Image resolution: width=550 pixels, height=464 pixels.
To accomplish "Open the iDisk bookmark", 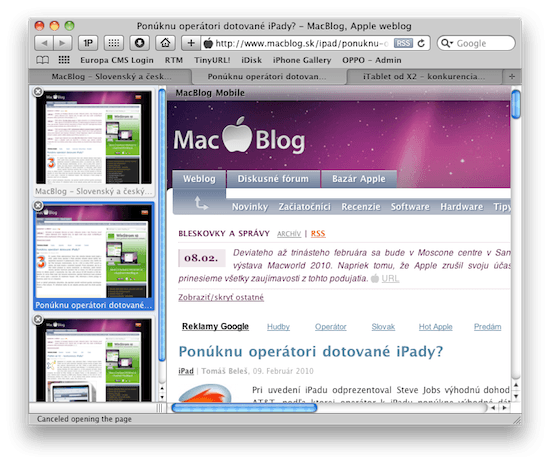I will click(x=251, y=60).
